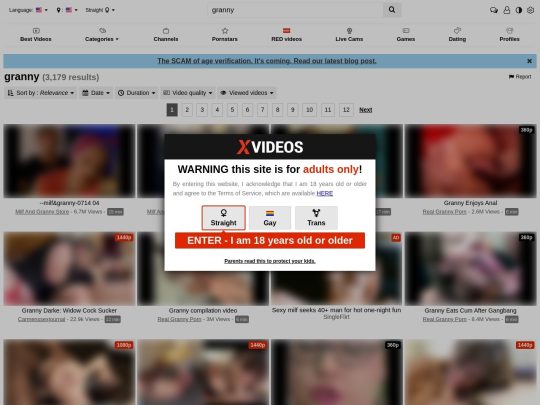This screenshot has height=405, width=540.
Task: Select the Straight option in the dialog
Action: click(x=224, y=218)
